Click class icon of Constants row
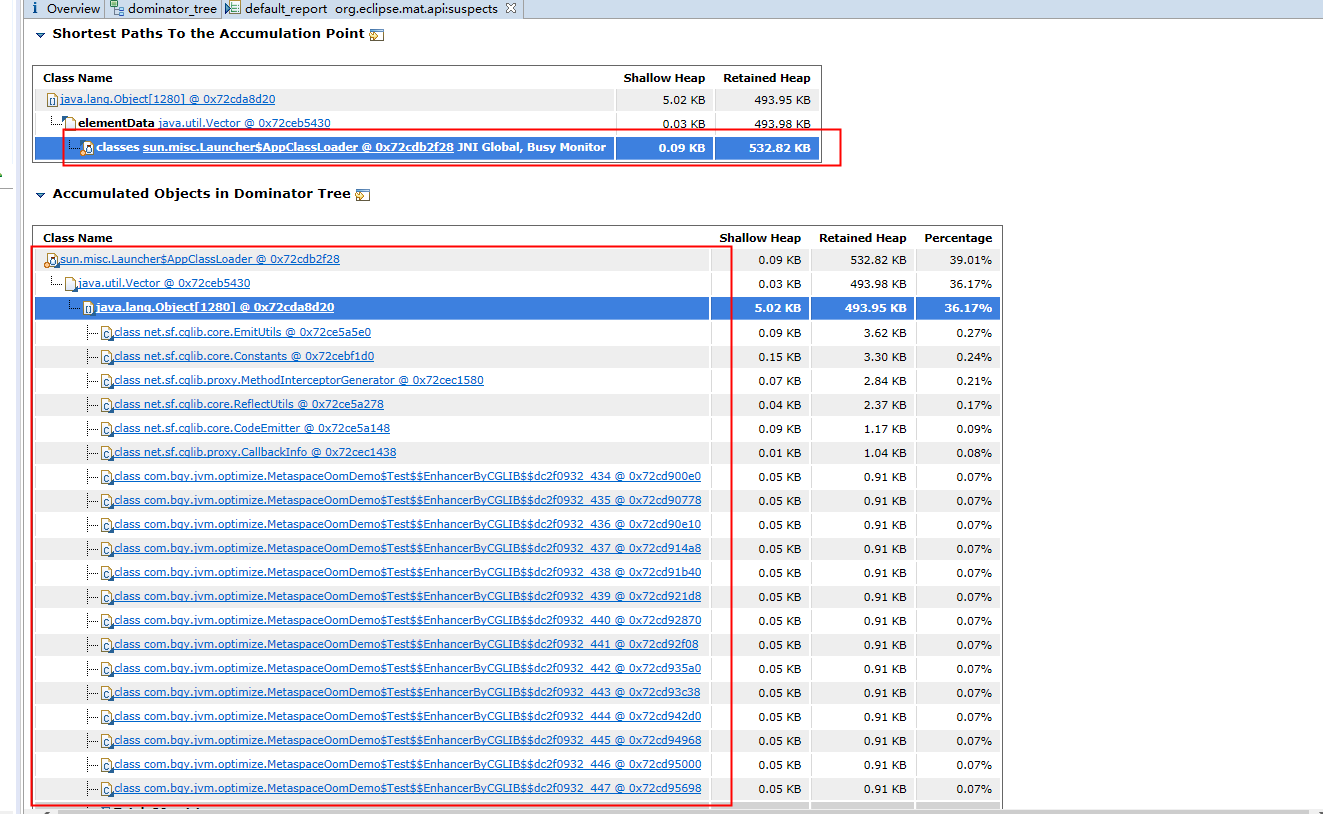 point(106,357)
